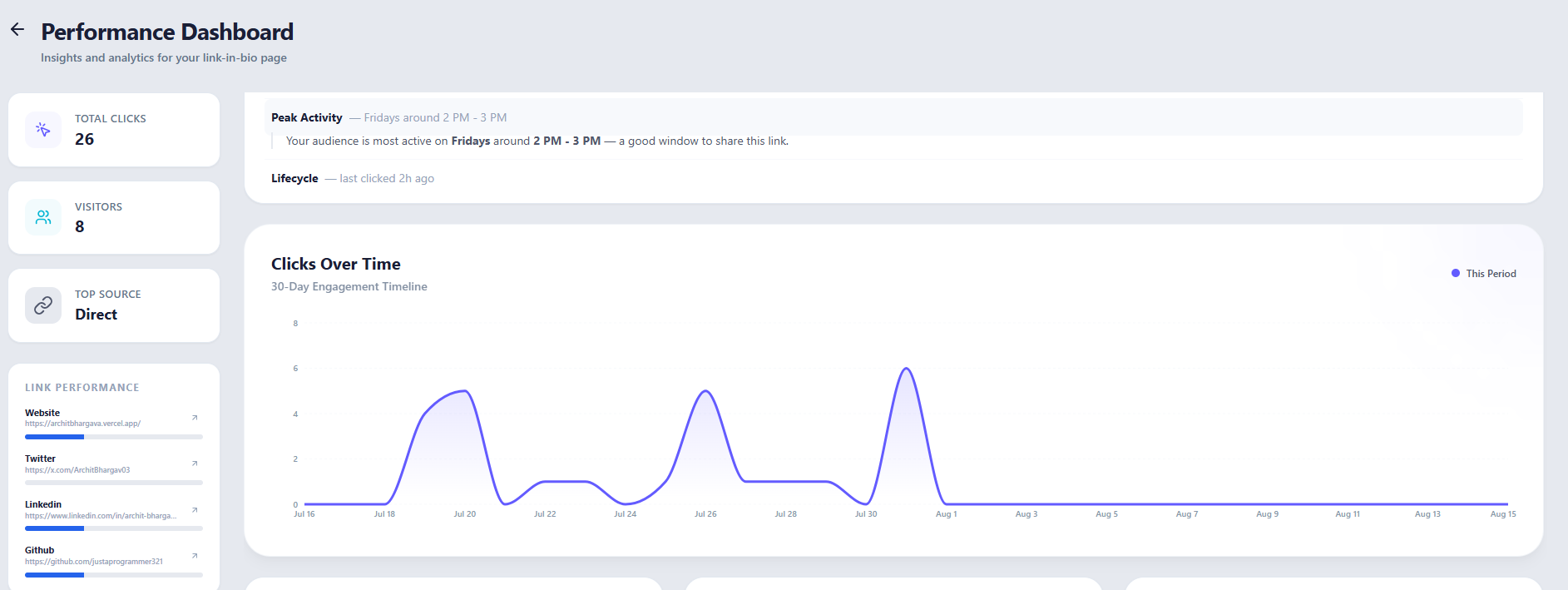Expand the Lifecycle insight row
Screen dimensions: 1568x590
click(x=893, y=178)
